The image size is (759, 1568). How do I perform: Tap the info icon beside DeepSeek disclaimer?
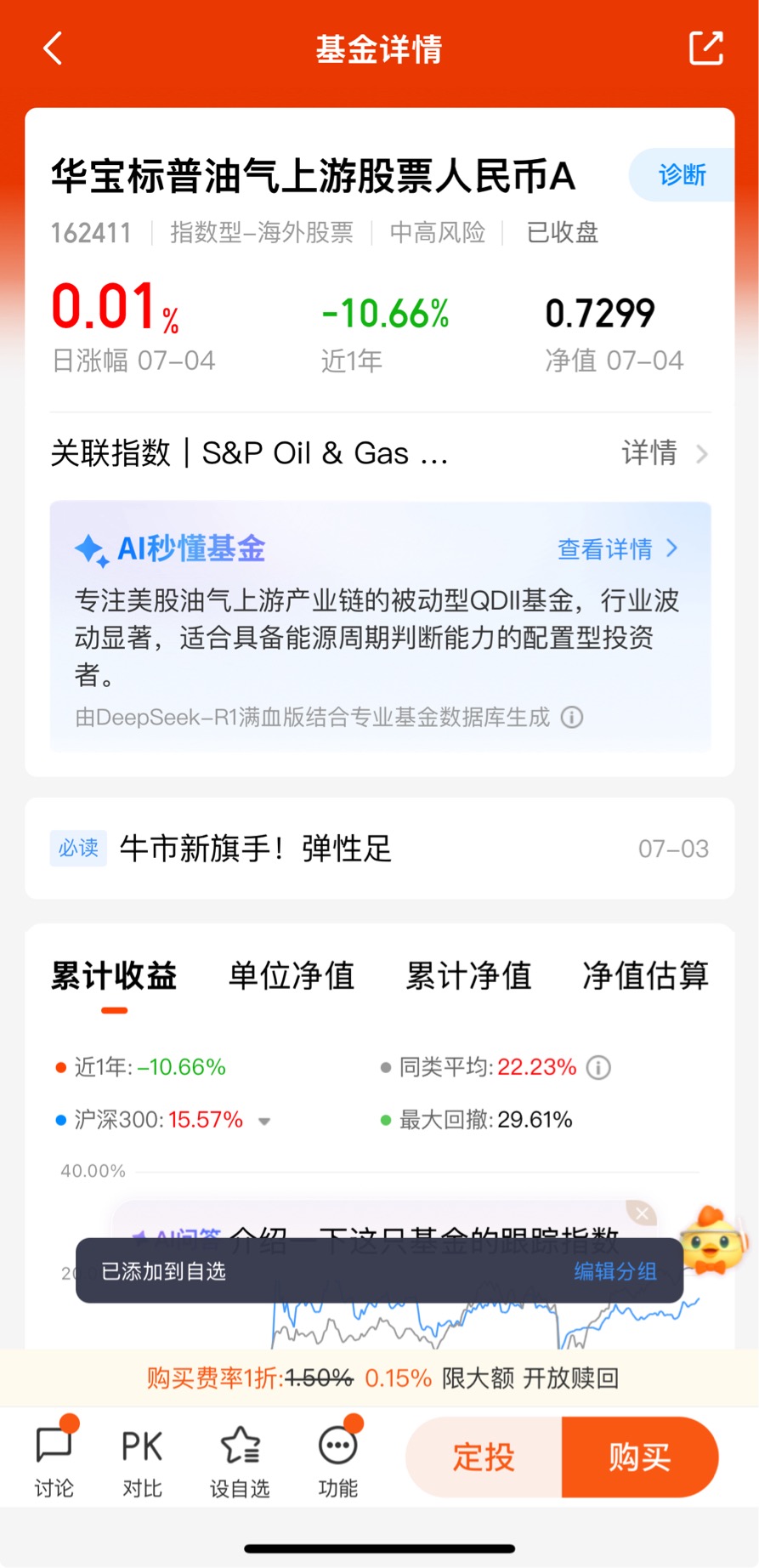click(x=572, y=717)
